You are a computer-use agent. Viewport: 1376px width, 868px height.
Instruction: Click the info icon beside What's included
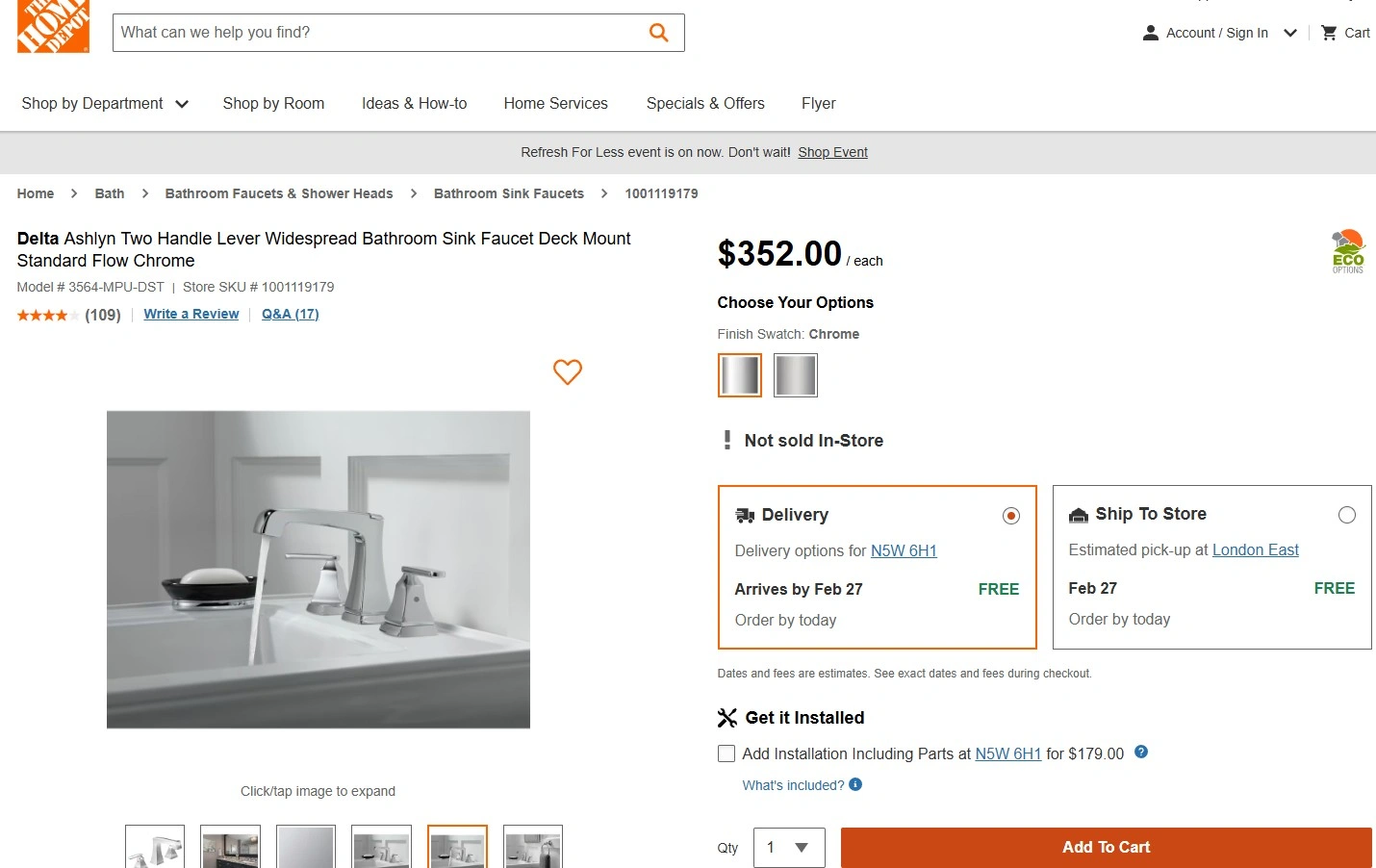click(855, 784)
